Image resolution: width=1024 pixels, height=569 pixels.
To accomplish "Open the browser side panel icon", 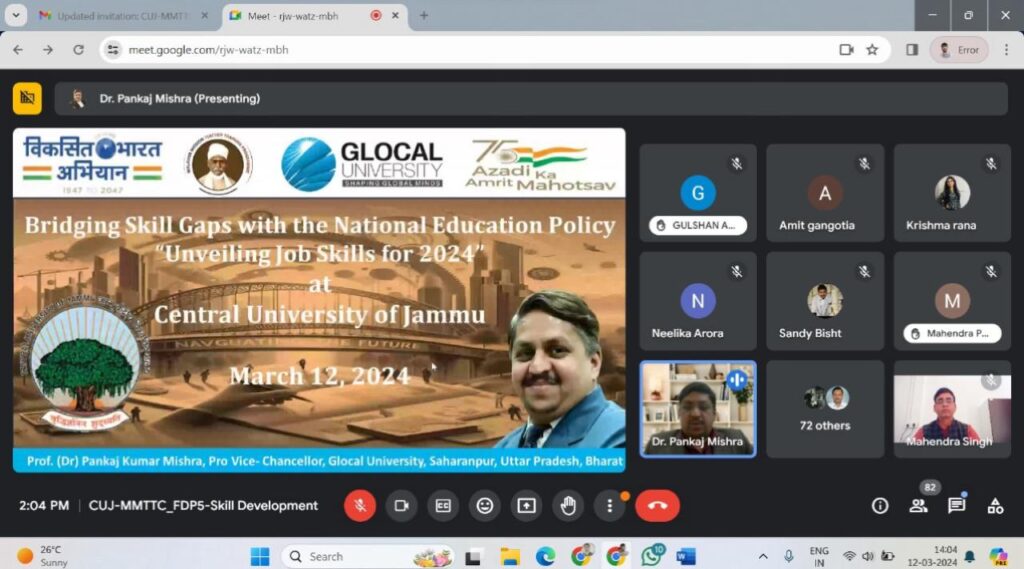I will 912,50.
